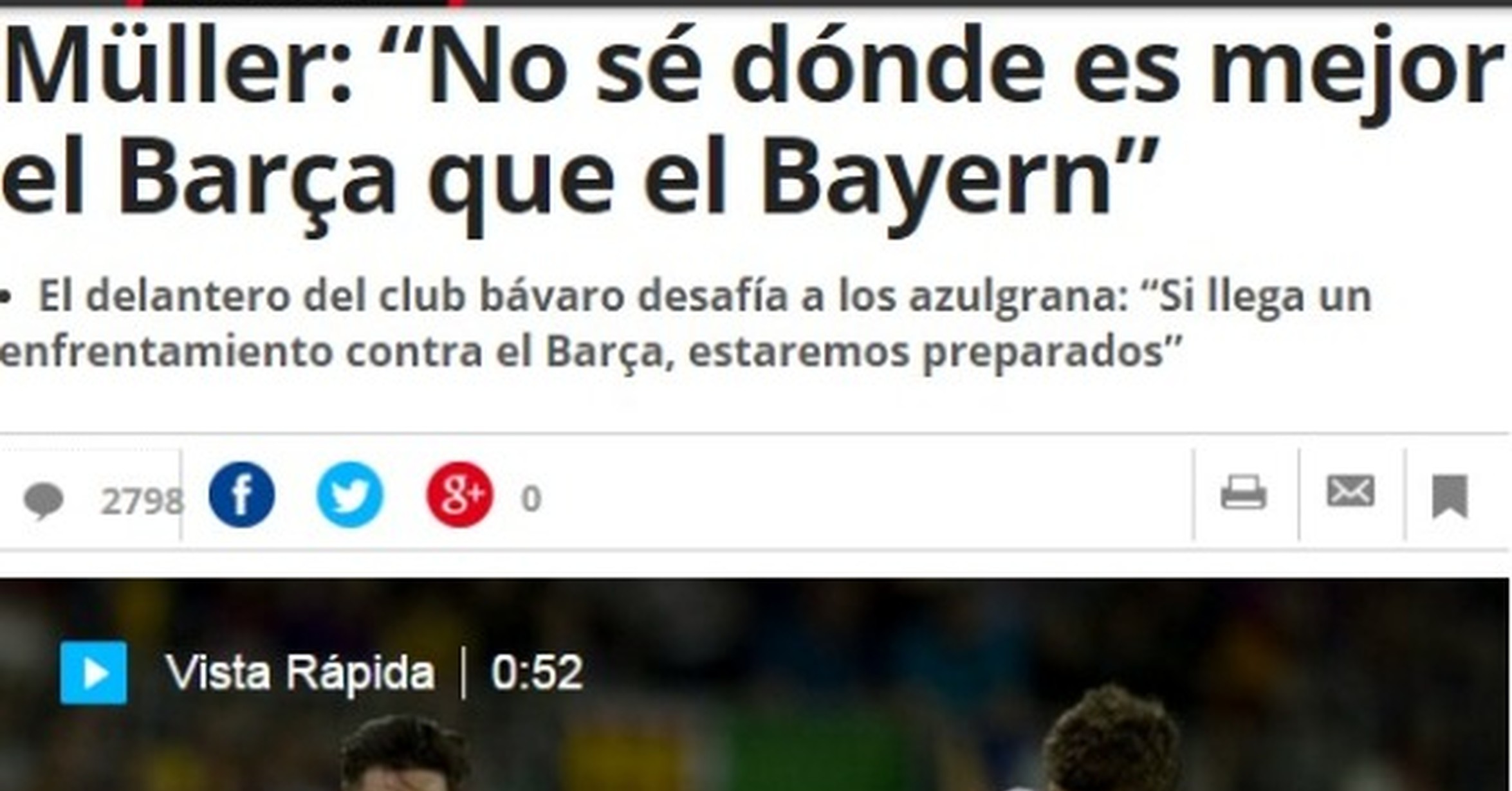The height and width of the screenshot is (791, 1512).
Task: Open comments via the speech bubble icon
Action: coord(44,501)
